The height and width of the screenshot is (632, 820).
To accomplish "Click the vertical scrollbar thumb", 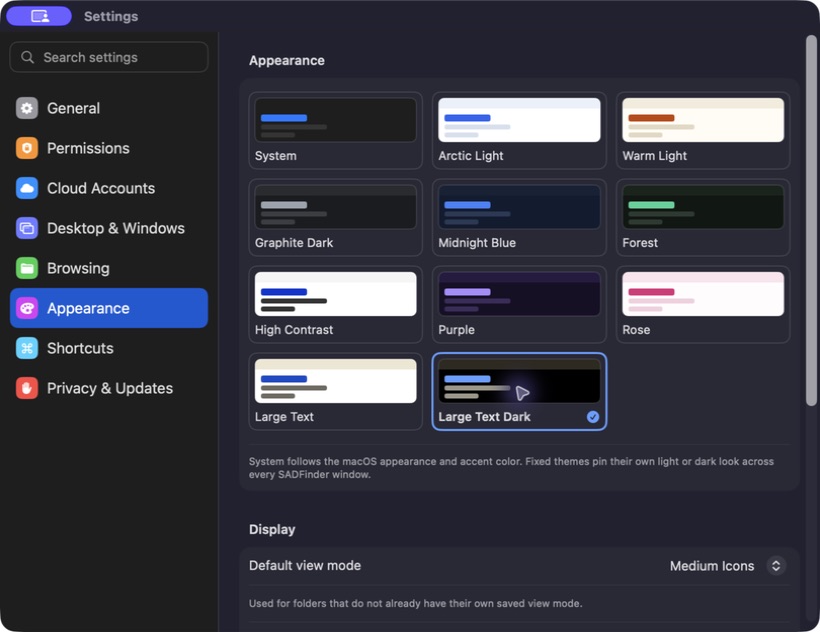I will tap(811, 220).
